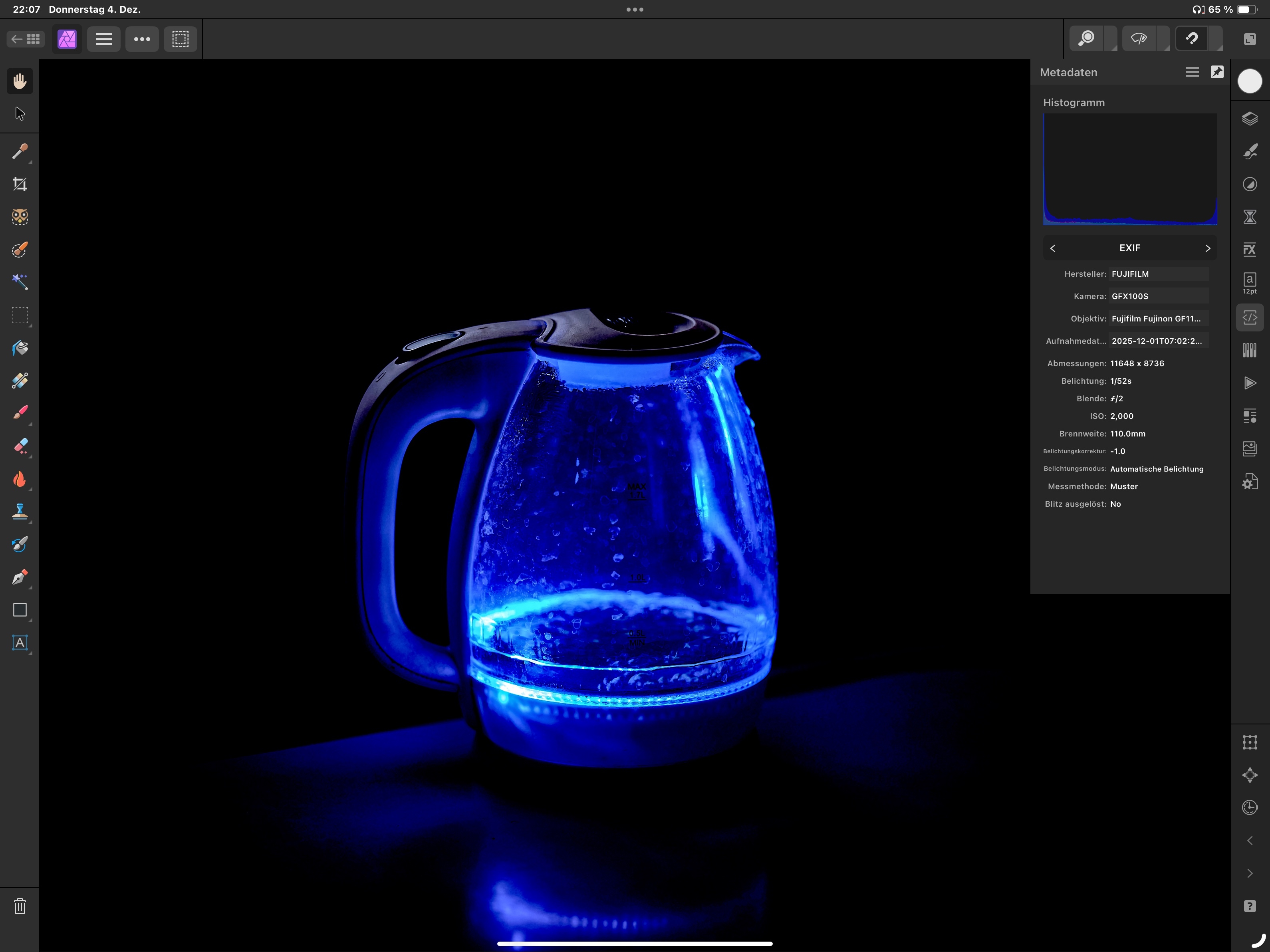Click the Kamera GFX100S field

click(1157, 296)
